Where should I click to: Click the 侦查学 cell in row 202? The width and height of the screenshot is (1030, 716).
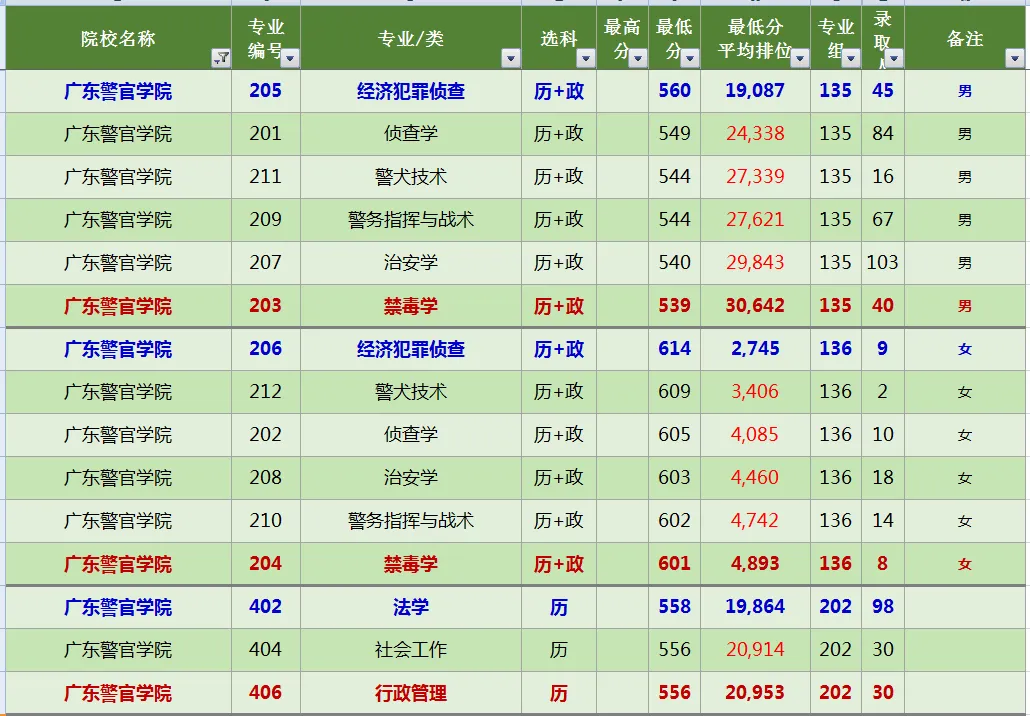[411, 435]
